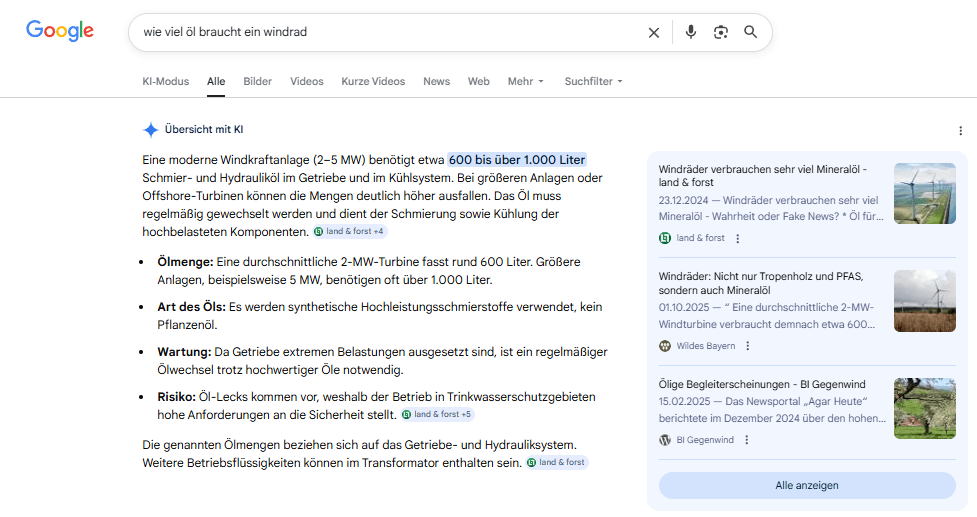This screenshot has height=517, width=977.
Task: Click the Google logo
Action: tap(60, 32)
